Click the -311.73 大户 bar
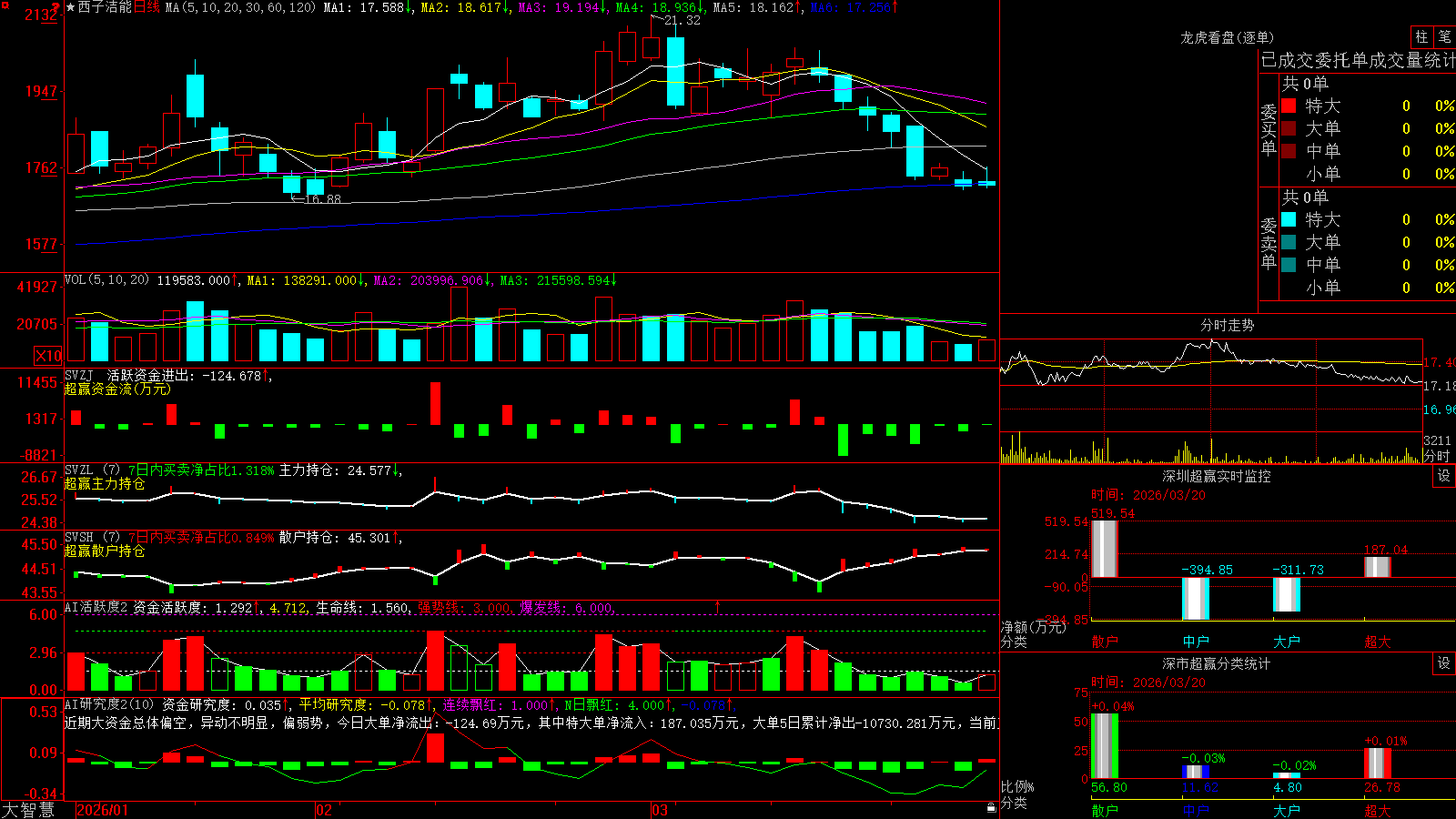This screenshot has height=819, width=1456. [1286, 595]
